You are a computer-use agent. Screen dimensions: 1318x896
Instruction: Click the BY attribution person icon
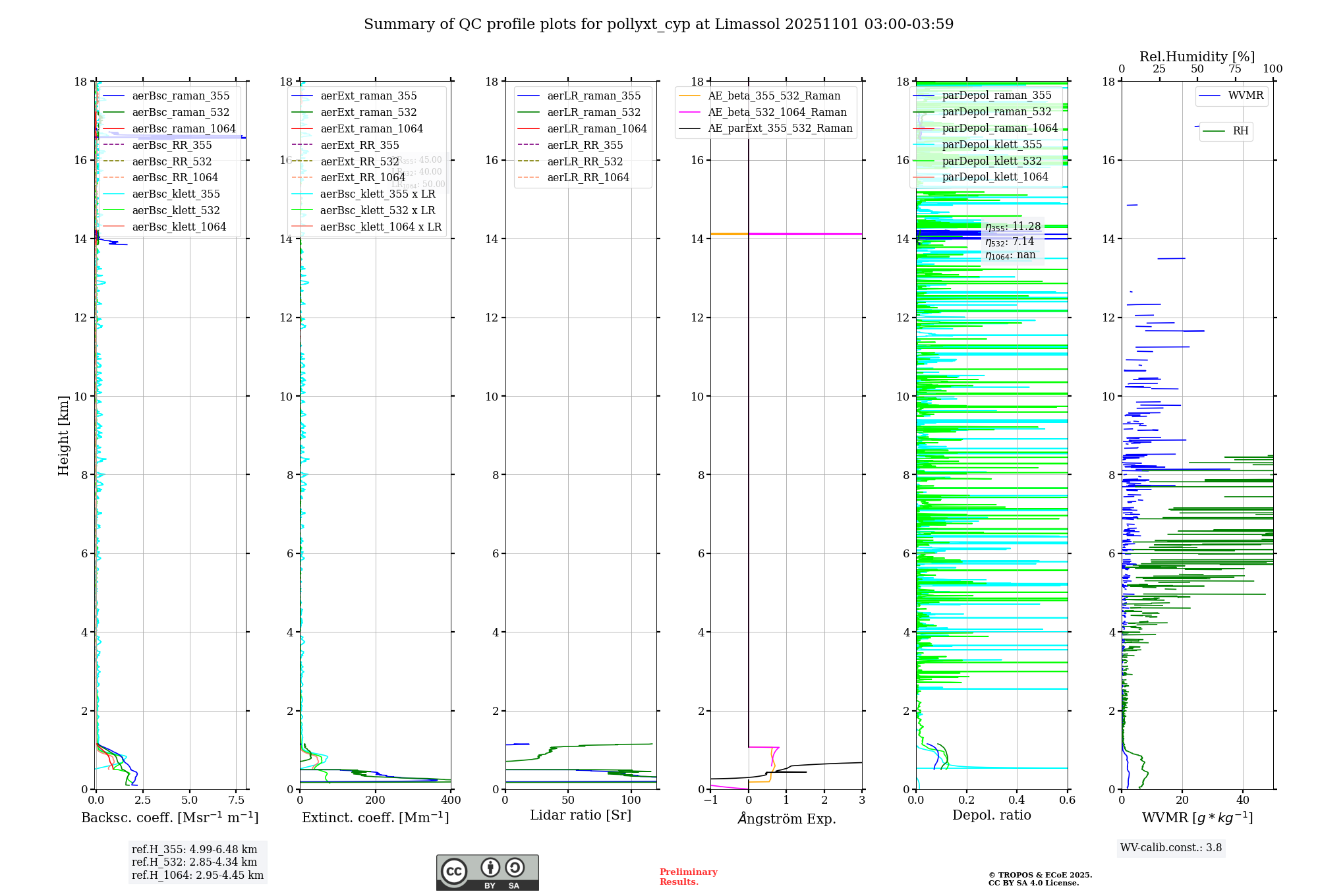coord(490,868)
